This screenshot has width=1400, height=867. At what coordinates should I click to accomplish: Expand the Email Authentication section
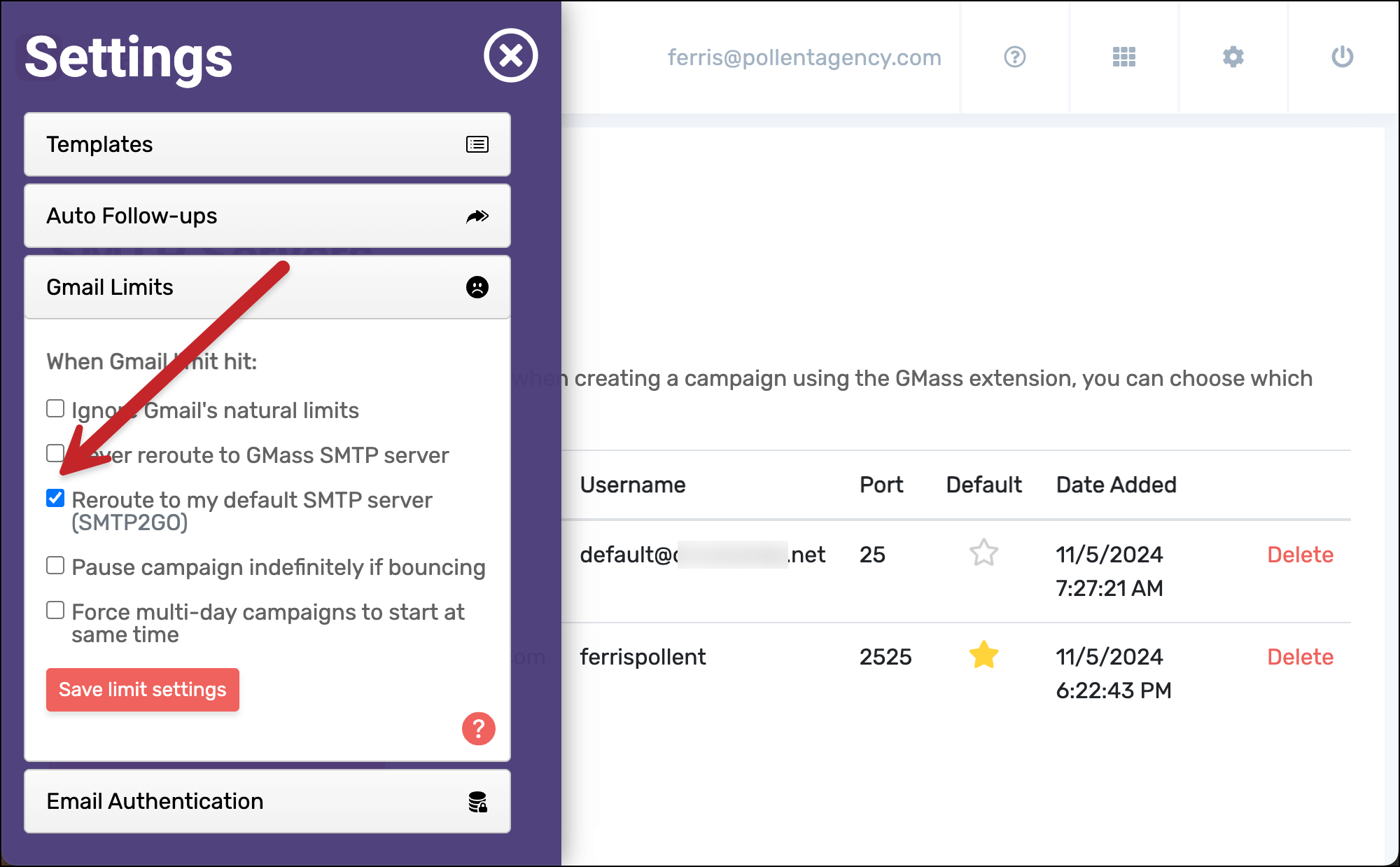pyautogui.click(x=267, y=801)
